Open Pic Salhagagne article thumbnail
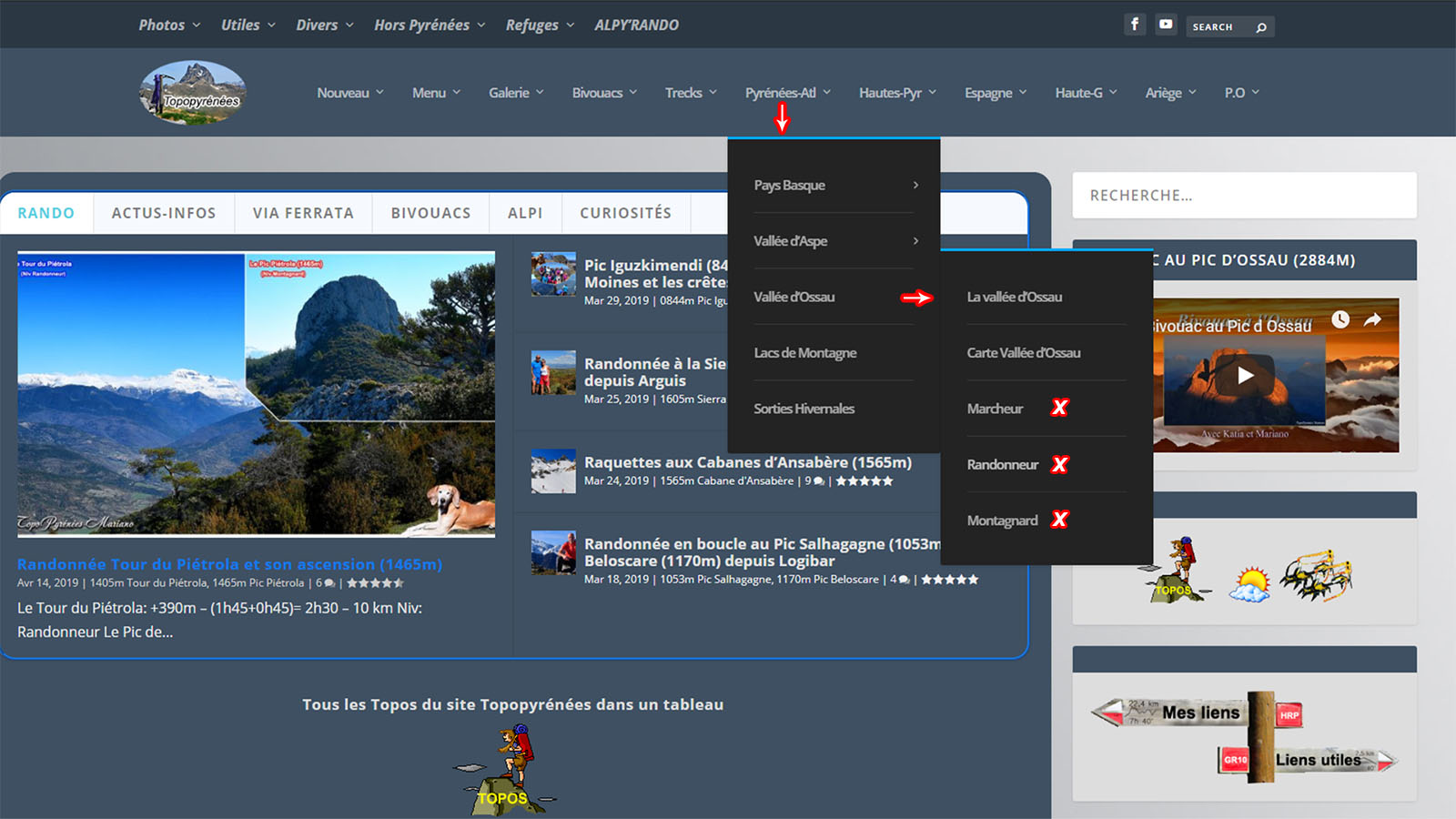The image size is (1456, 819). 553,553
